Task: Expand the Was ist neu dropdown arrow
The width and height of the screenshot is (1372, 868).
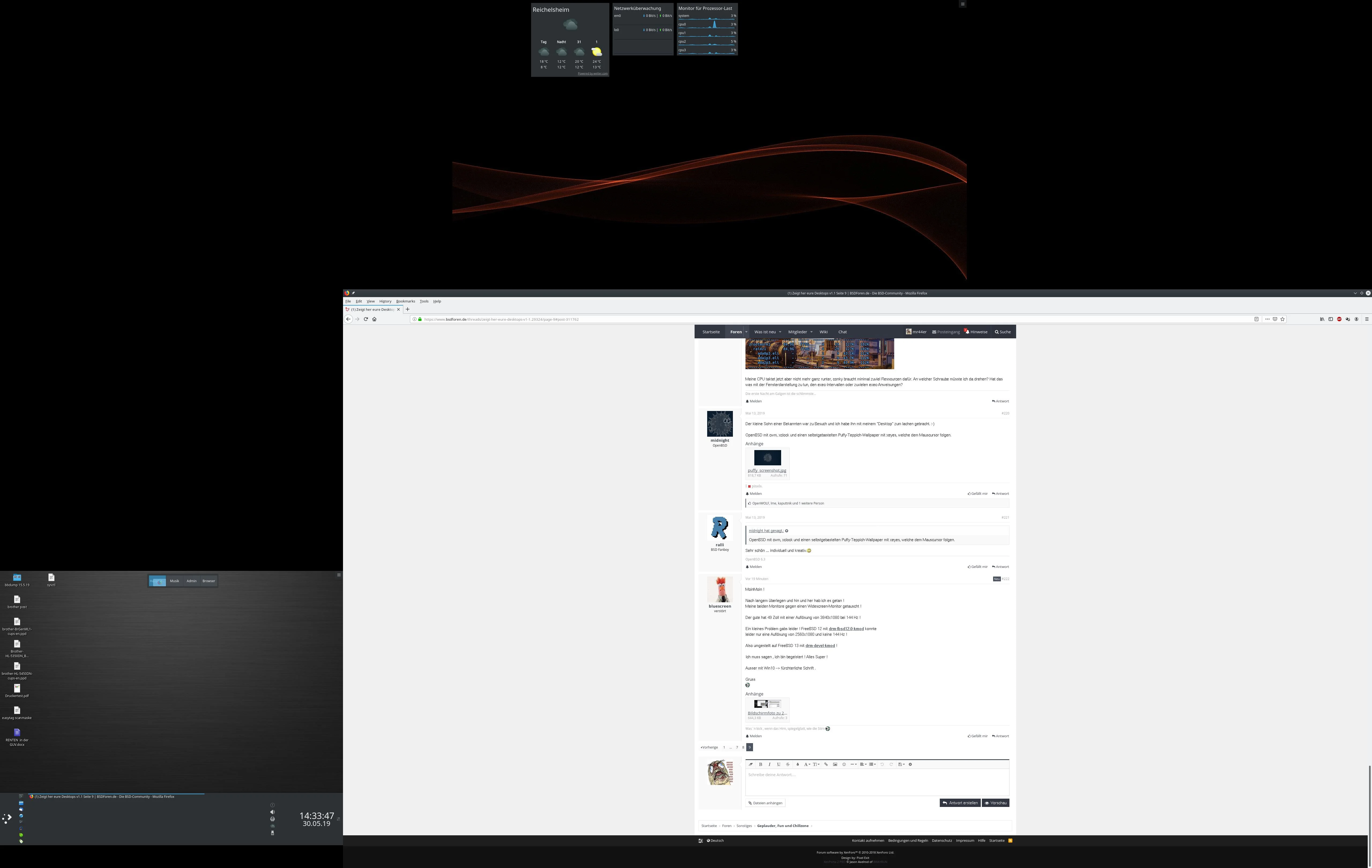Action: (780, 332)
